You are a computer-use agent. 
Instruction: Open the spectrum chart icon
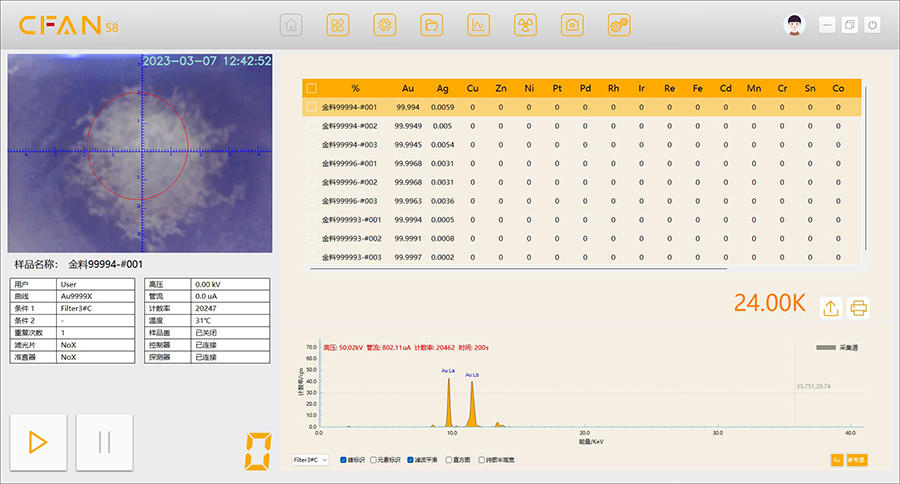pos(478,25)
